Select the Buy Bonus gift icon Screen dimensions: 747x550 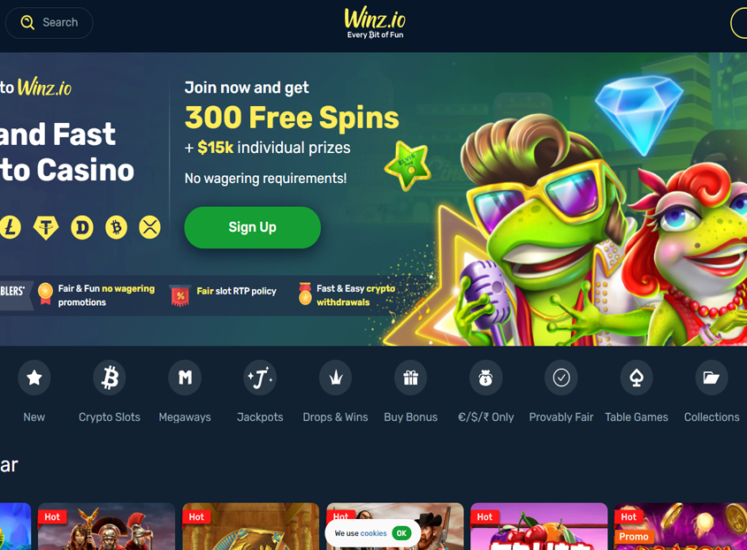point(411,378)
